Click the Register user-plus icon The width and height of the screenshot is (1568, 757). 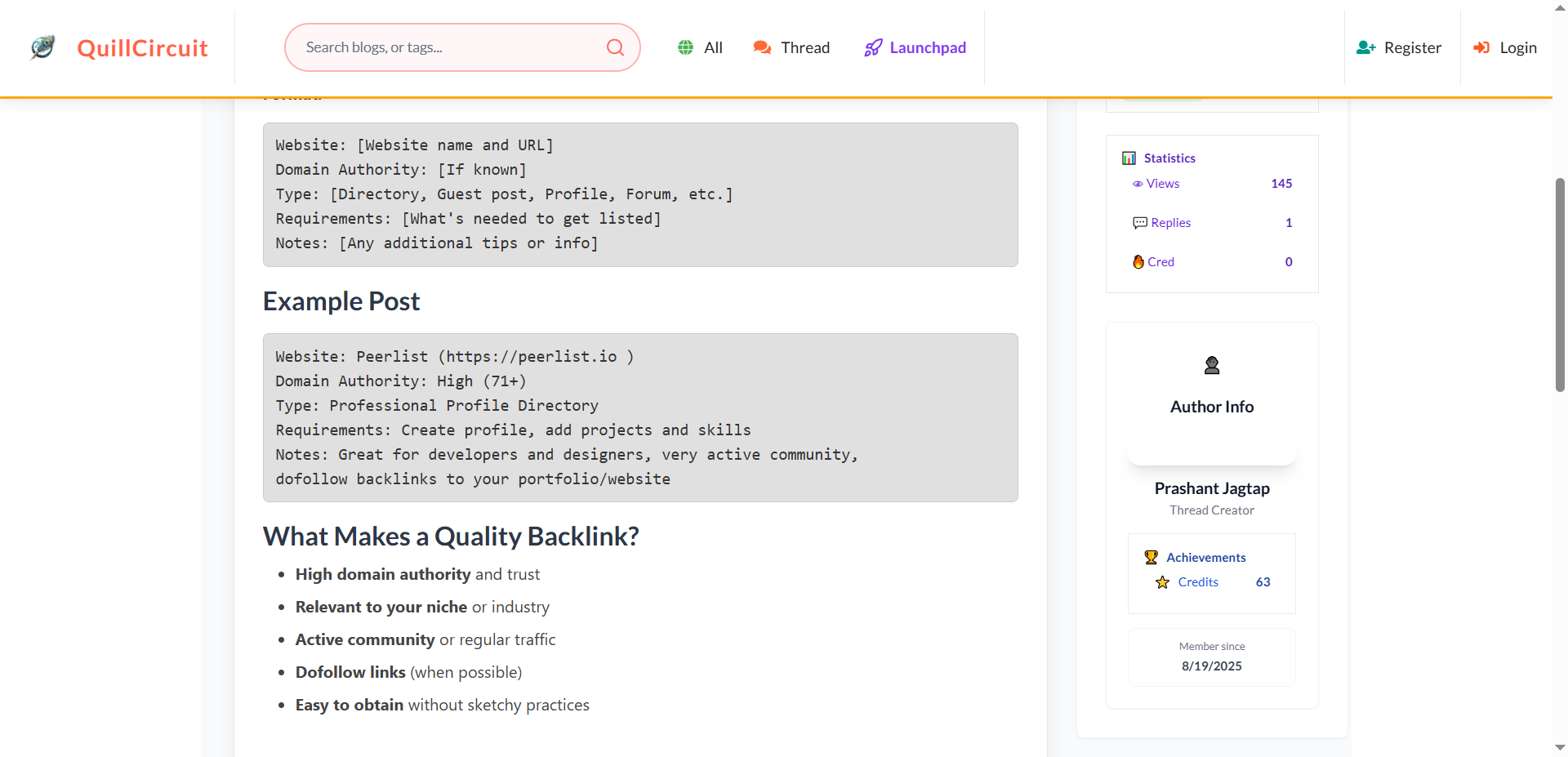pos(1366,47)
